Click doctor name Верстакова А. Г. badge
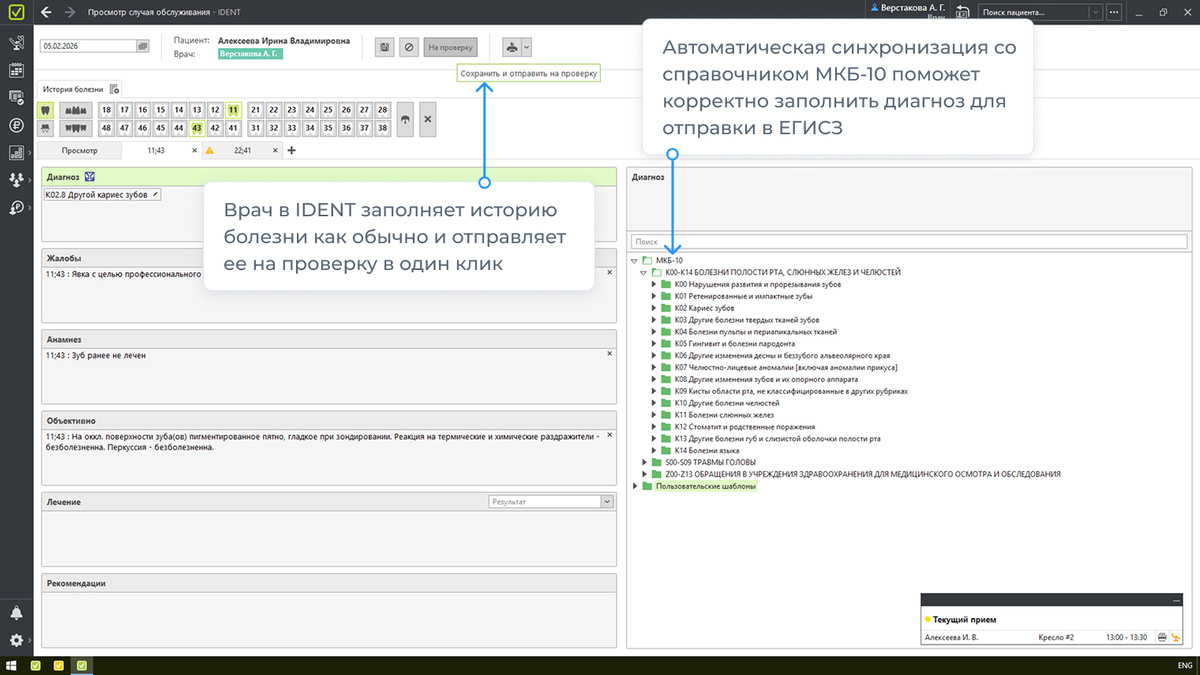 tap(251, 54)
